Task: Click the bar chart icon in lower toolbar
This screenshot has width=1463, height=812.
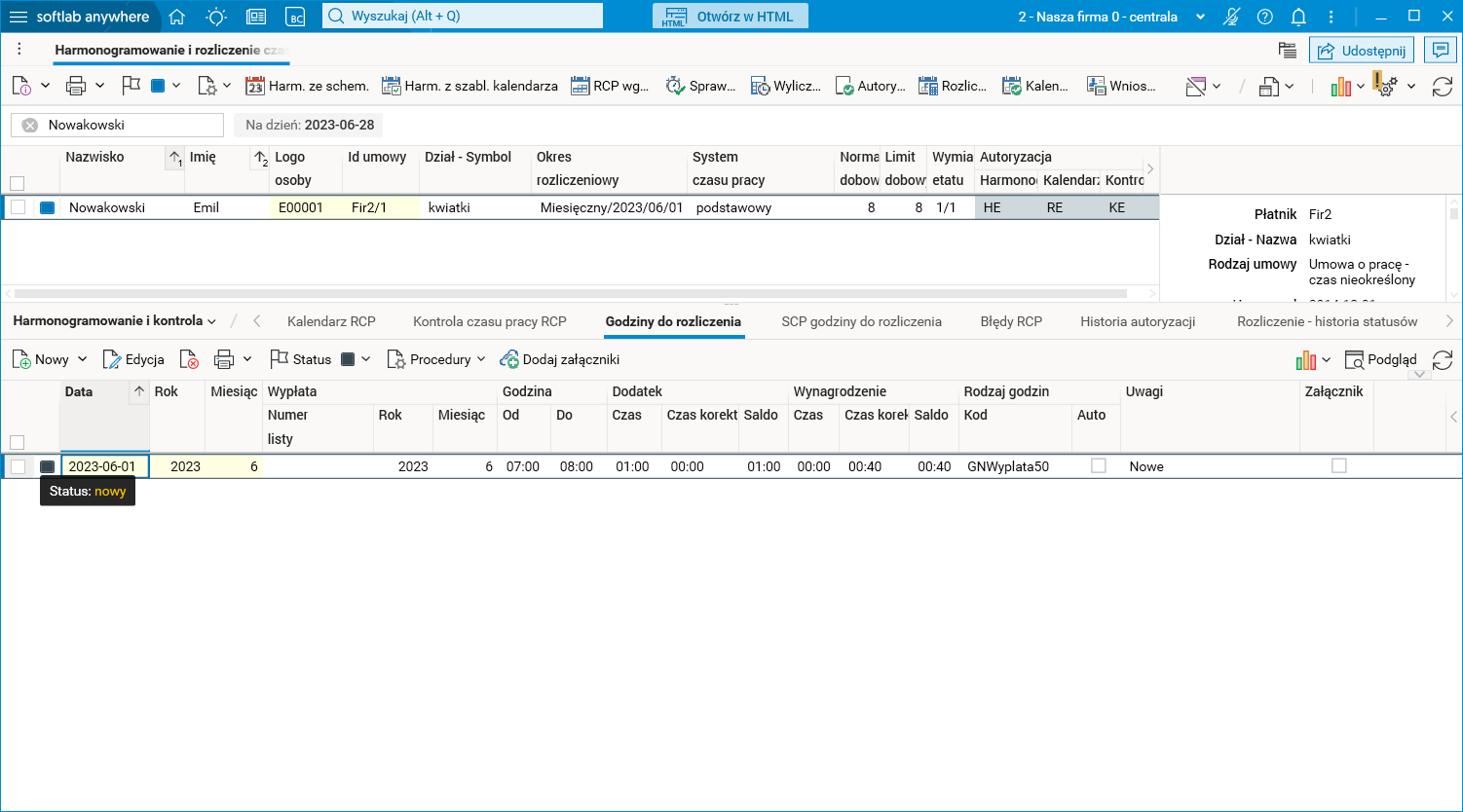Action: [x=1306, y=360]
